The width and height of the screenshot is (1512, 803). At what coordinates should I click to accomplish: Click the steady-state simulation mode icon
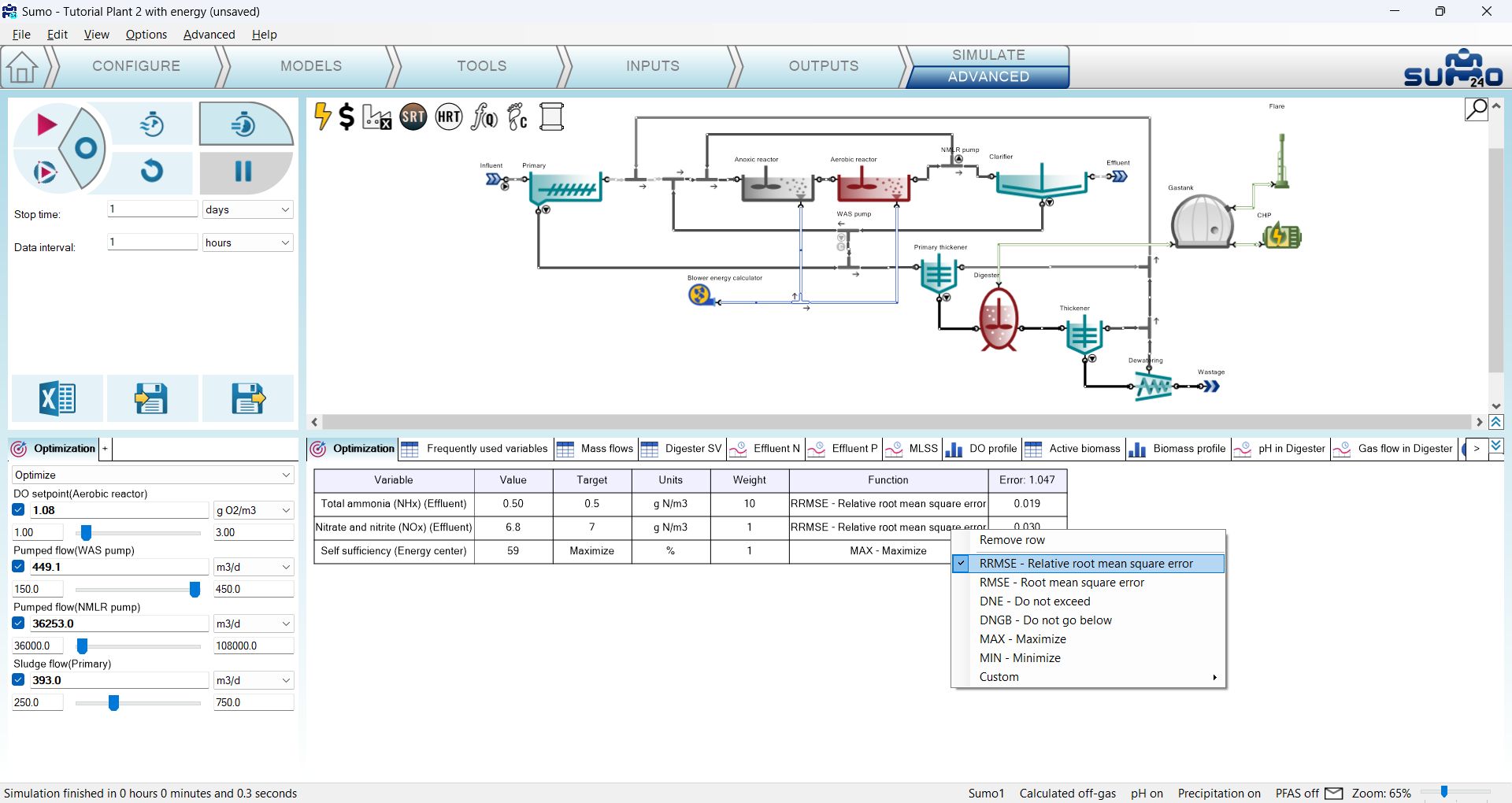point(152,124)
